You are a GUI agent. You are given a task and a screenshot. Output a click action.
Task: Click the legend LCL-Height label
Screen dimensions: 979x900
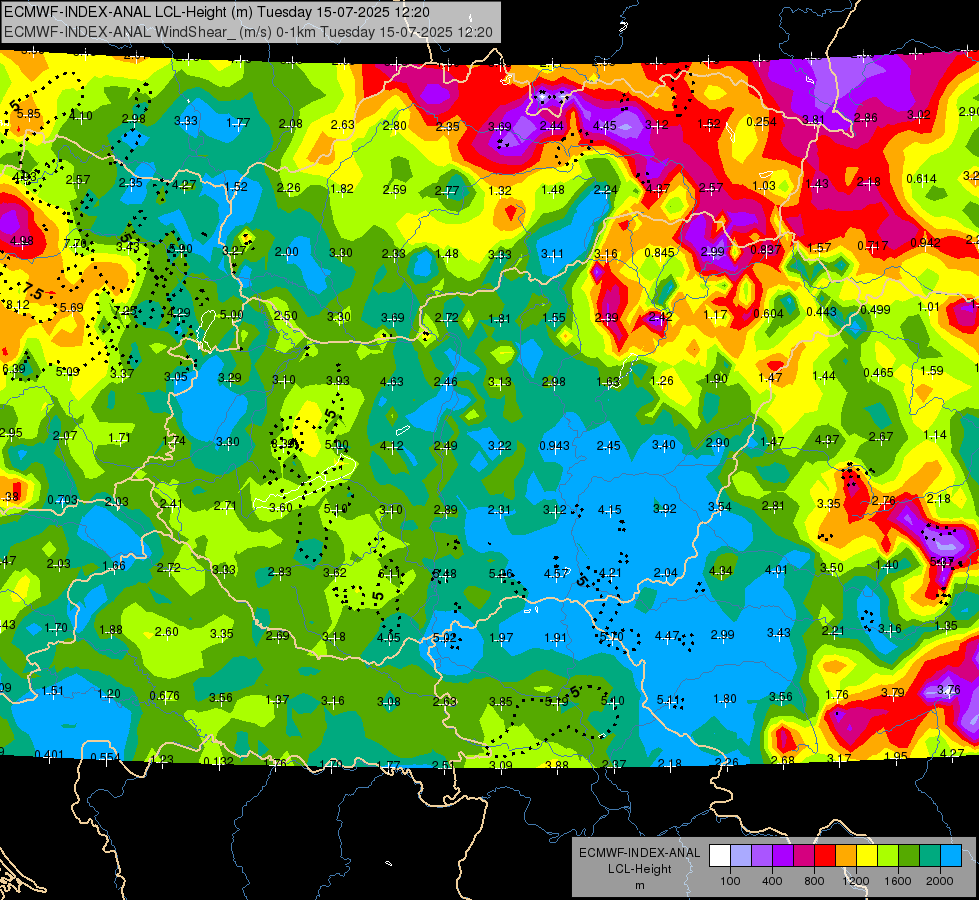tap(639, 869)
